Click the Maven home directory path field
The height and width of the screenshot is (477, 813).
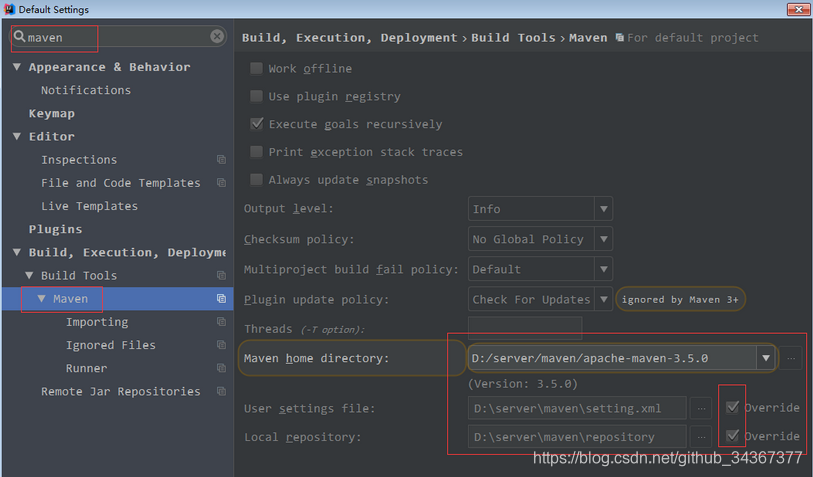(x=612, y=358)
